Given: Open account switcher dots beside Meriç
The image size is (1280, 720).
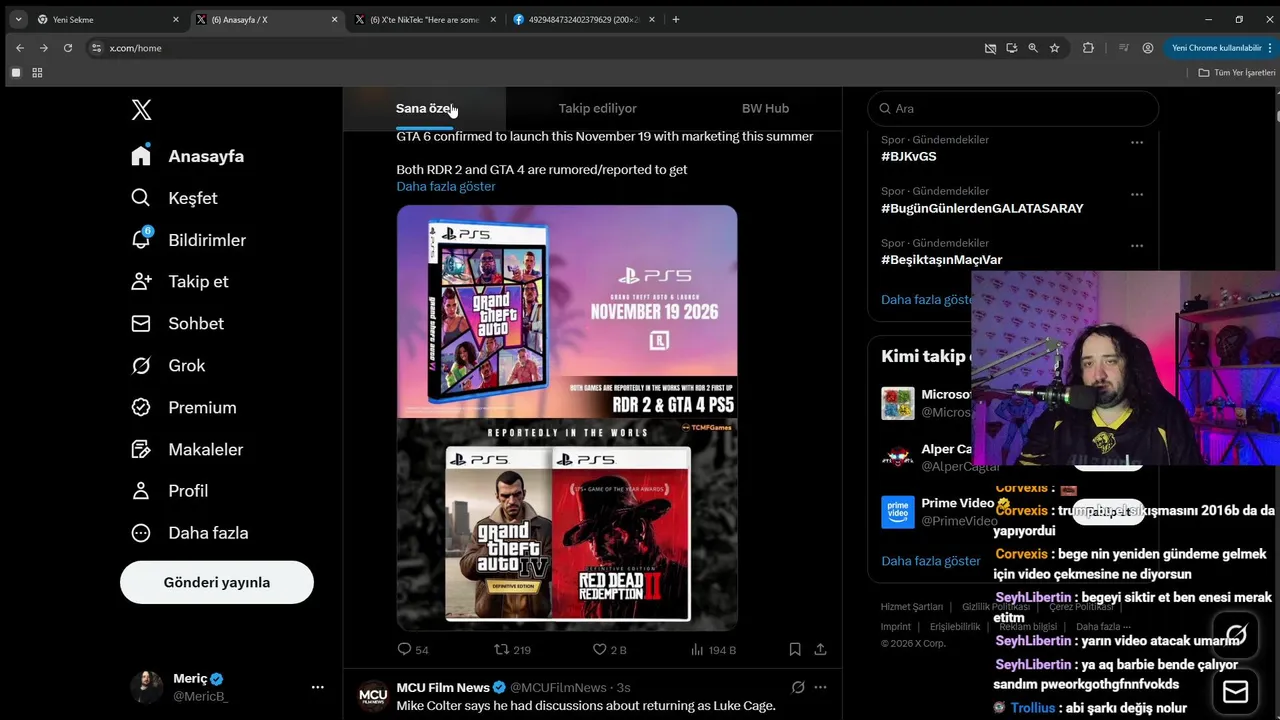Looking at the screenshot, I should pyautogui.click(x=318, y=687).
